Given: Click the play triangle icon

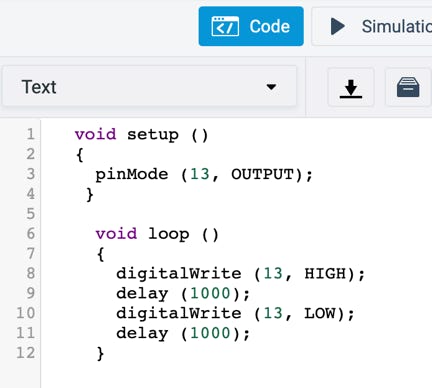Looking at the screenshot, I should click(x=337, y=26).
